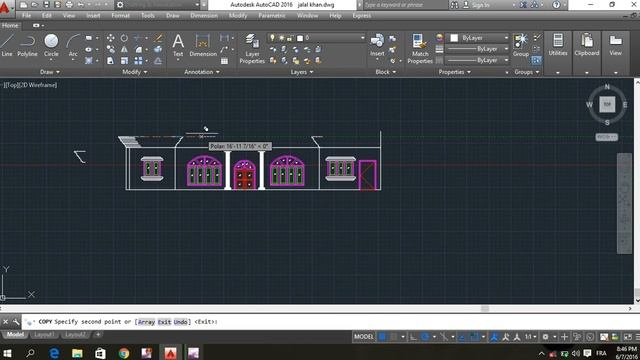
Task: Click the color swatch in layer dropdown
Action: (300, 38)
